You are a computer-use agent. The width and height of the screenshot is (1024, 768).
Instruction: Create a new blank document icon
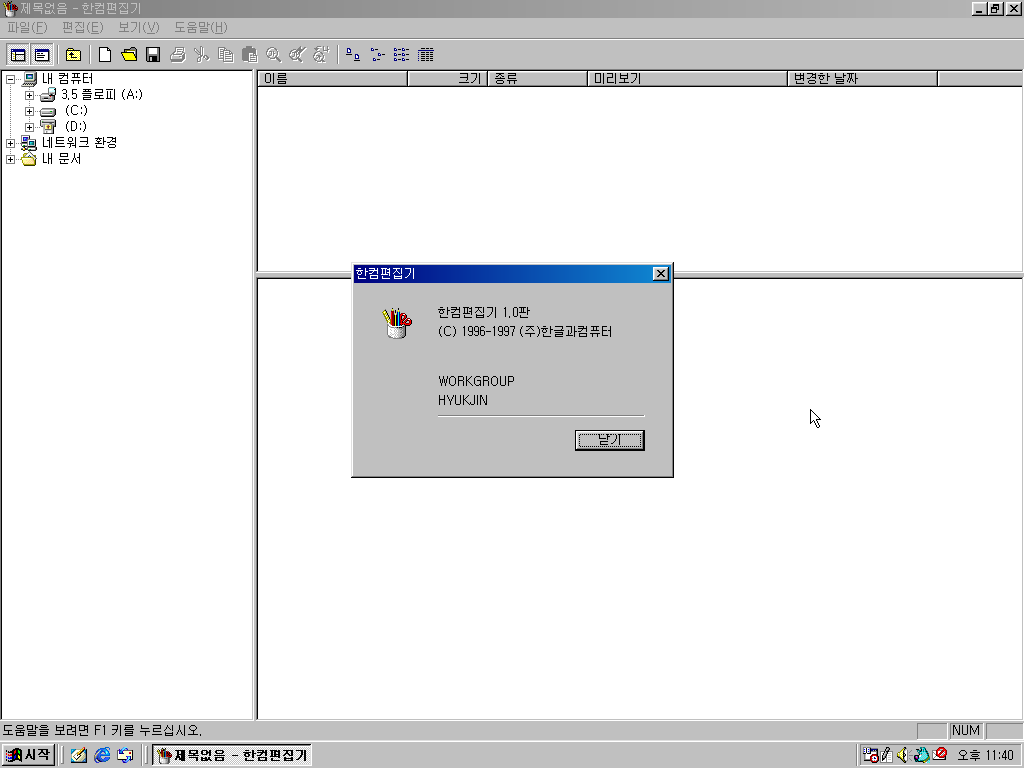104,55
